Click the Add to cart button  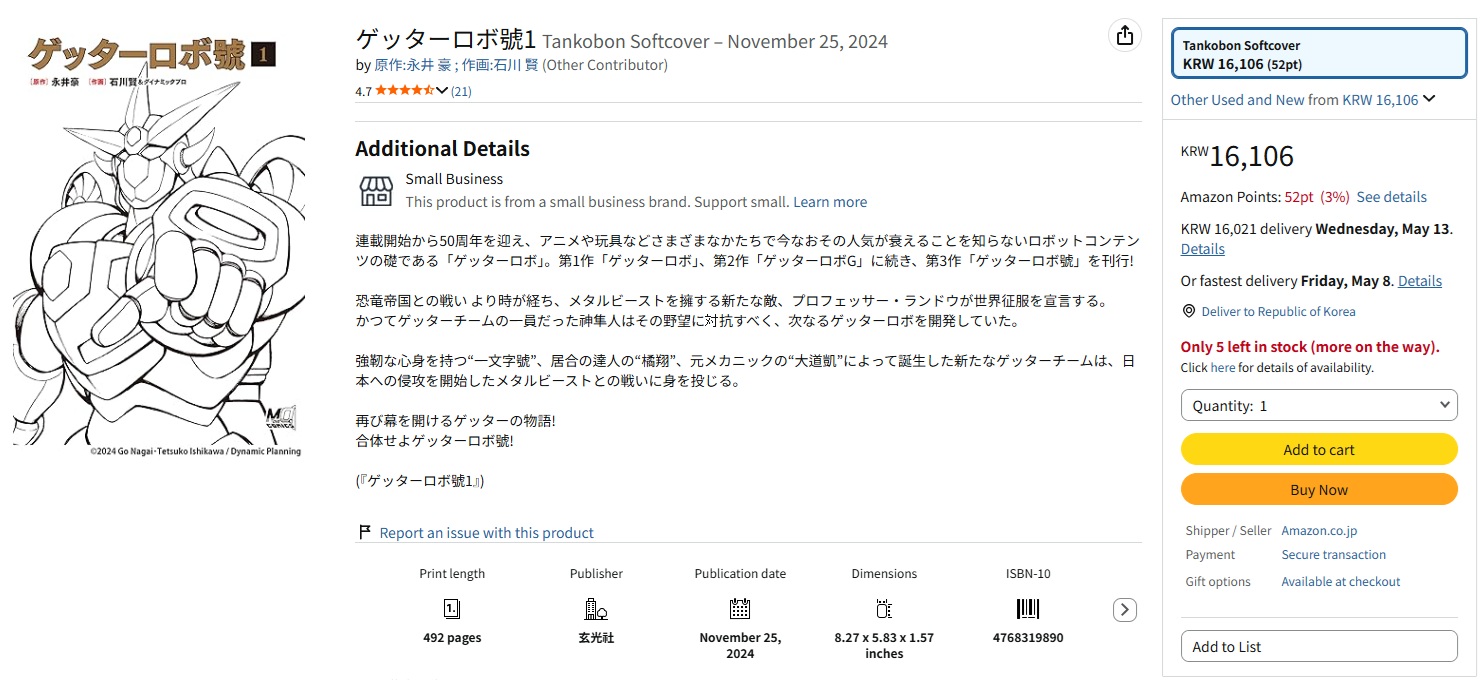pyautogui.click(x=1319, y=449)
